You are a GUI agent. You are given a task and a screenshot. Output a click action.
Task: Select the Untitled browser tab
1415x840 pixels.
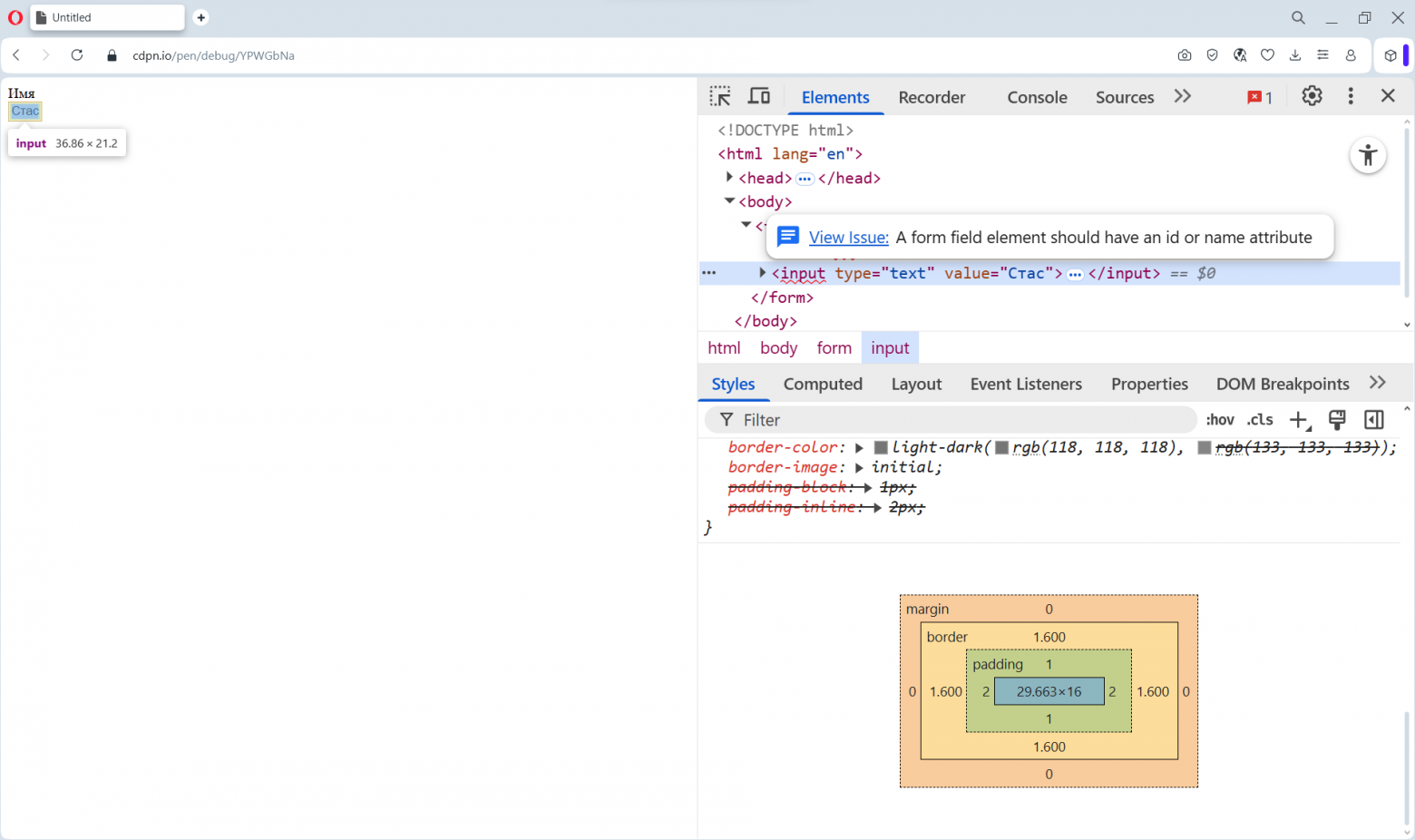pyautogui.click(x=107, y=17)
